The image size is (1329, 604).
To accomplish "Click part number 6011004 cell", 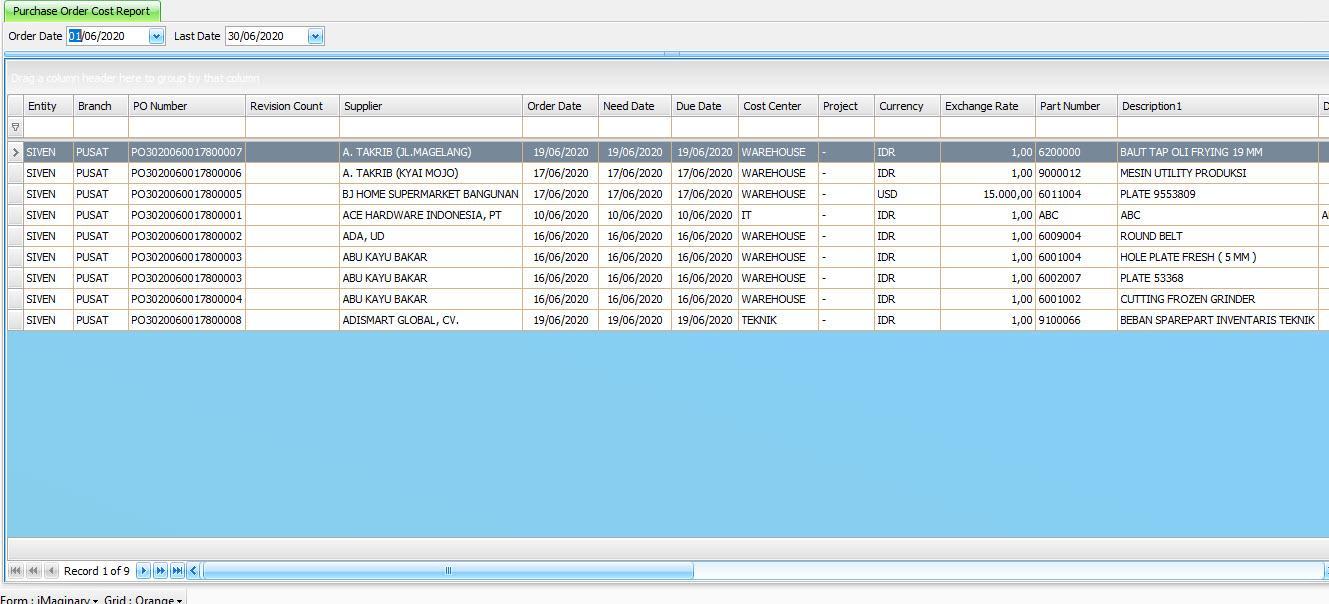I will pyautogui.click(x=1076, y=194).
